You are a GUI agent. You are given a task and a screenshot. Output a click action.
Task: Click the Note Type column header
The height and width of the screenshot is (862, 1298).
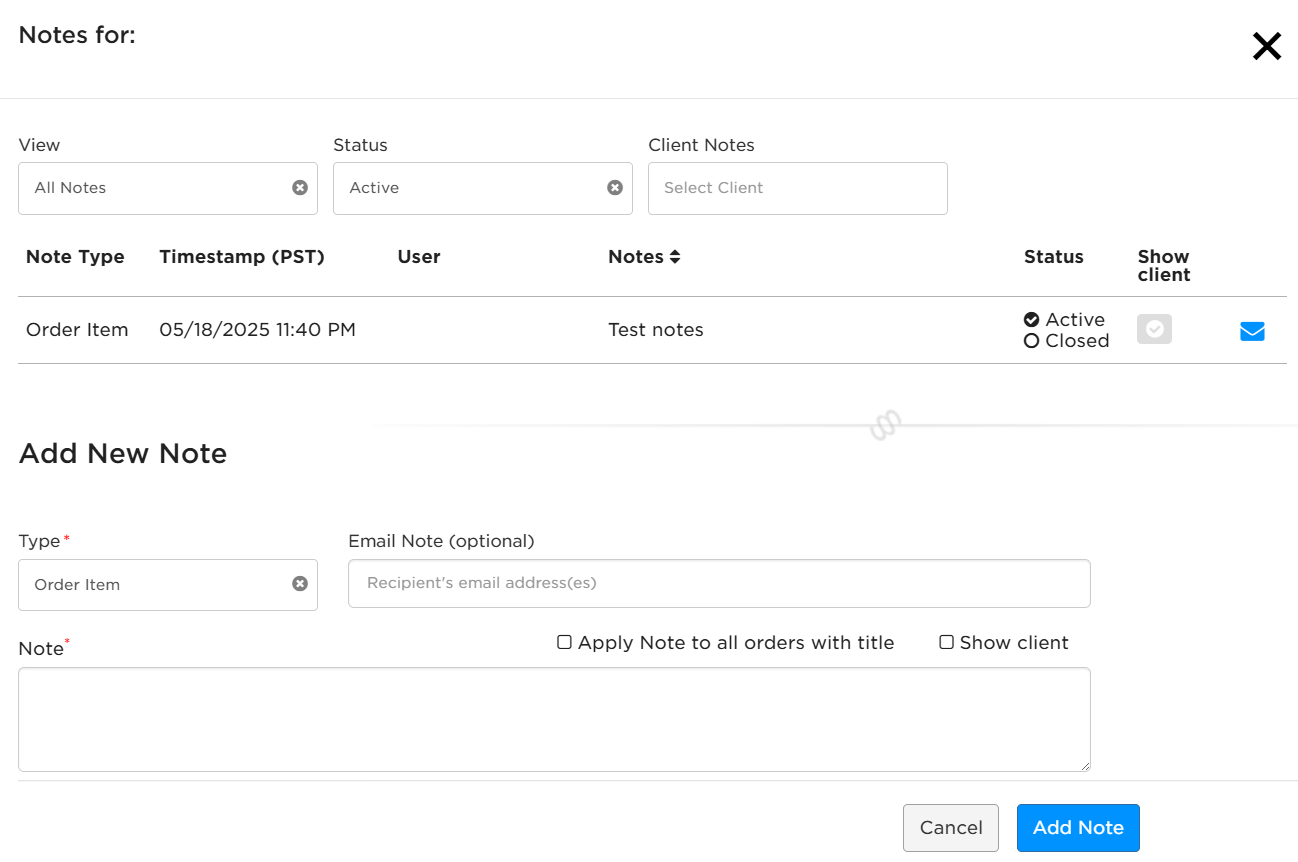pos(75,257)
